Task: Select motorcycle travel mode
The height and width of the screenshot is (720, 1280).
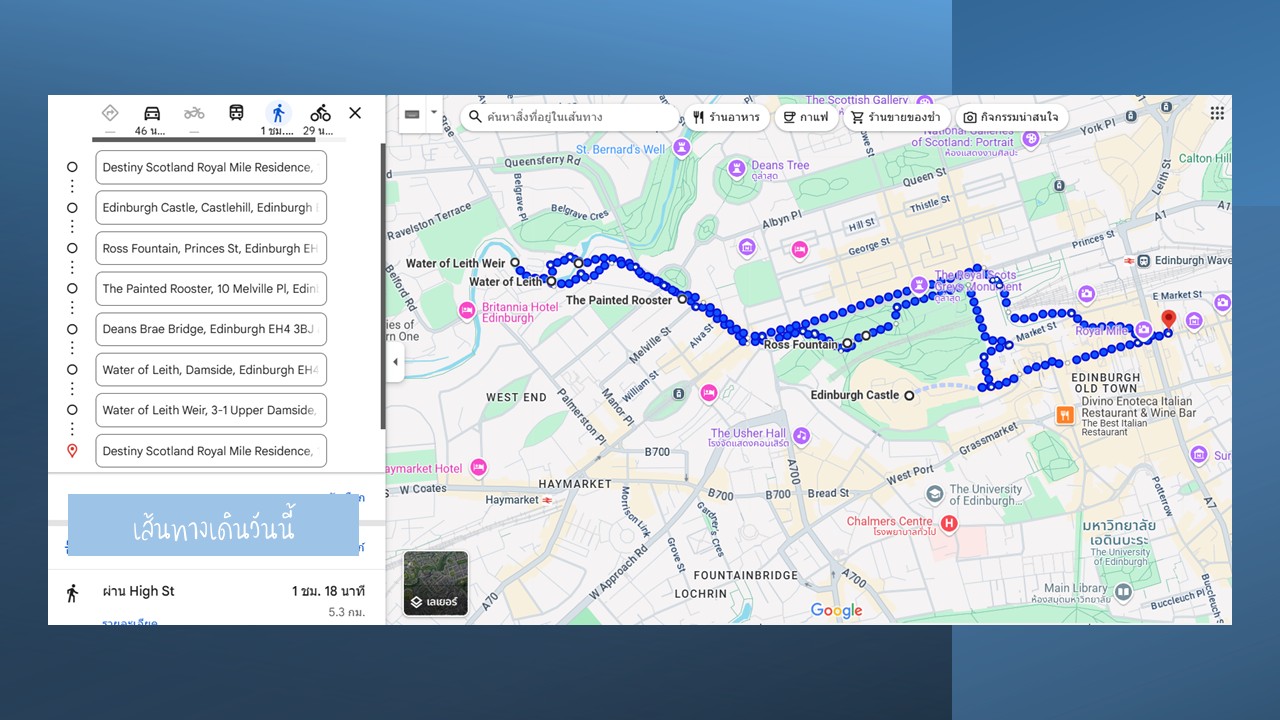Action: (x=194, y=113)
